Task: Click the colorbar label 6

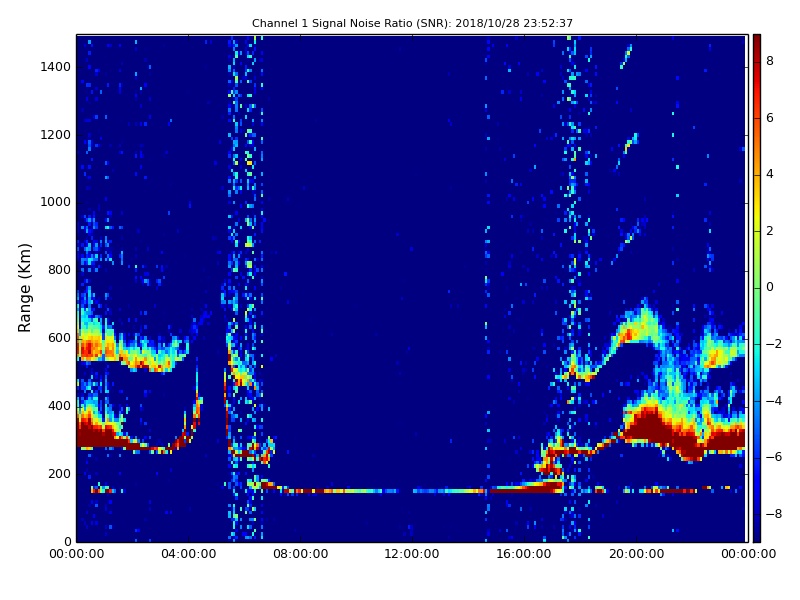Action: pos(770,118)
